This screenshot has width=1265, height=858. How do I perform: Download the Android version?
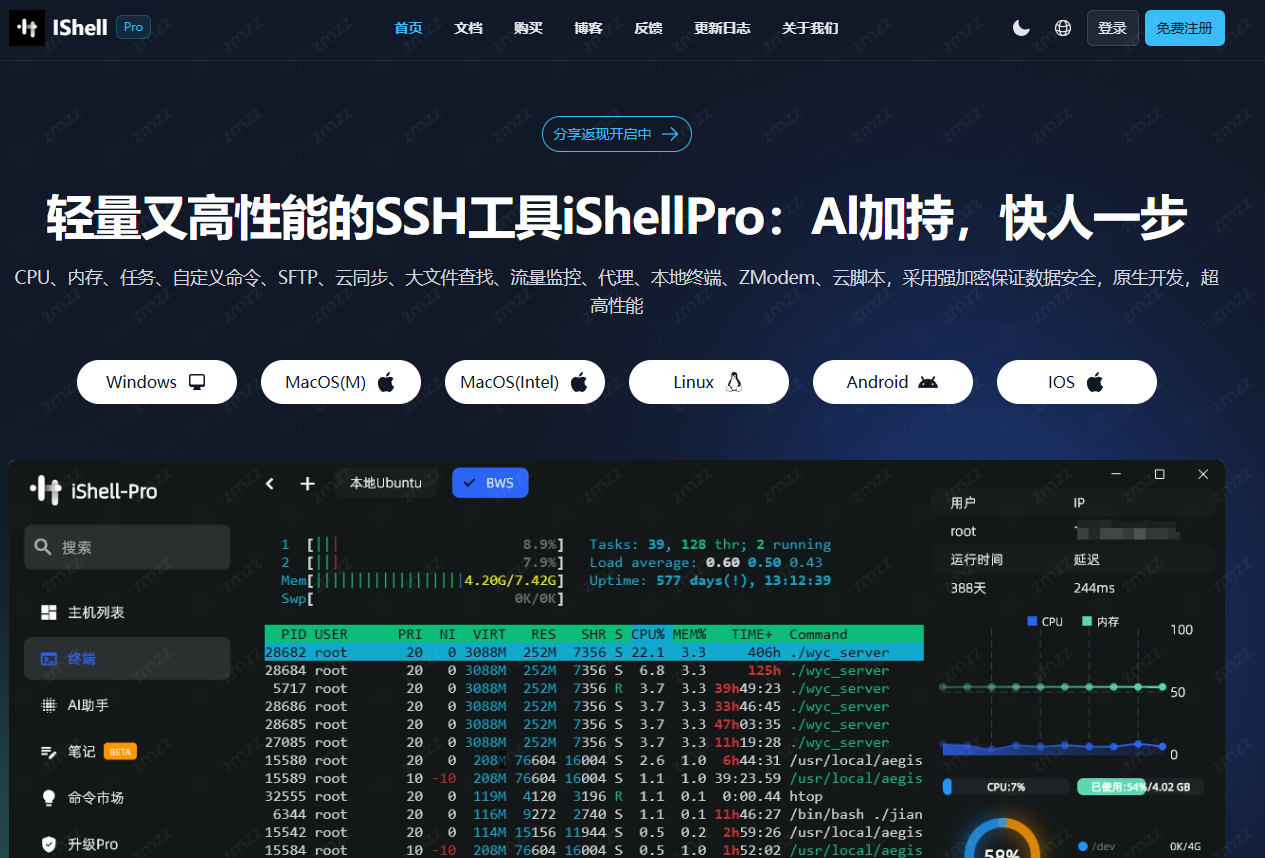(x=893, y=382)
